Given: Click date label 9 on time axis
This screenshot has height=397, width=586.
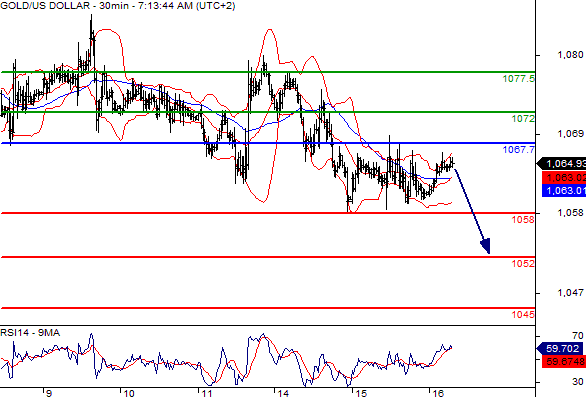Looking at the screenshot, I should click(48, 393).
